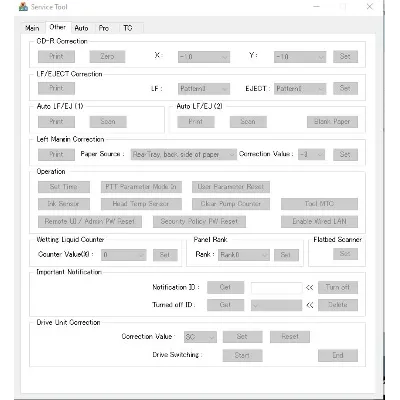
Task: Click the Ink Sensor button
Action: (64, 204)
